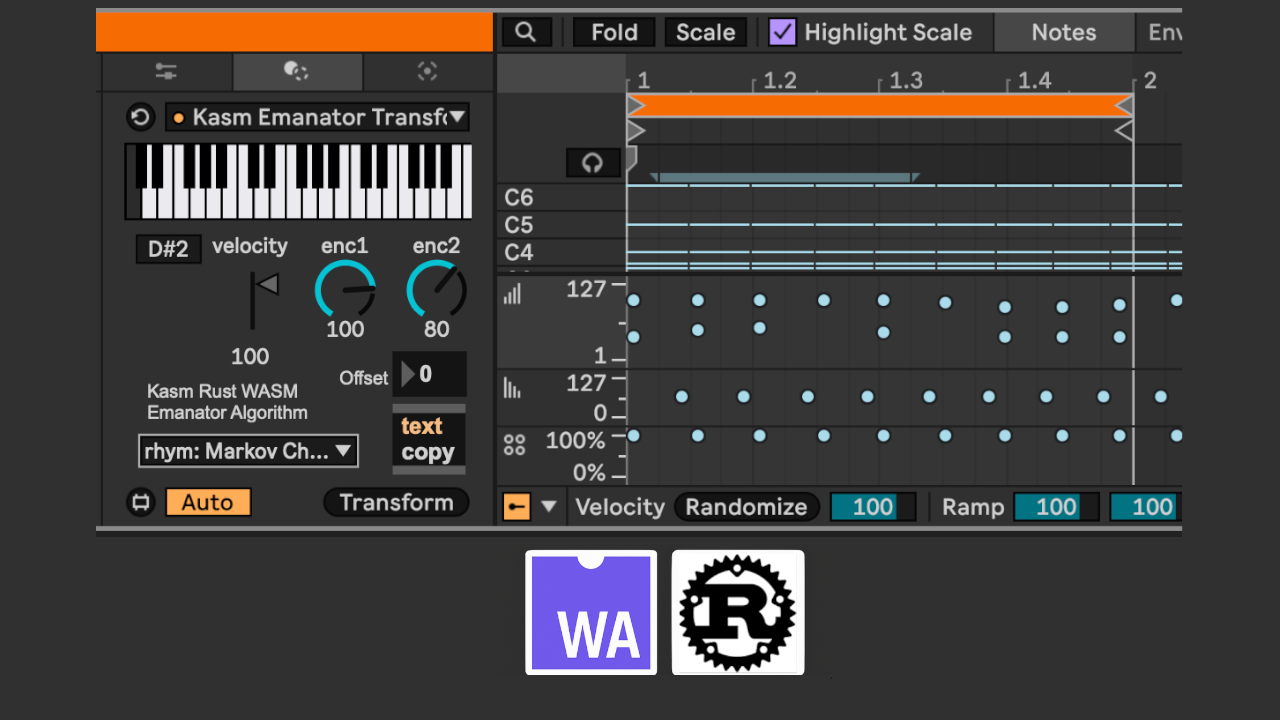Click the magnifier search icon
Screen dimensions: 1280x720
[x=526, y=32]
